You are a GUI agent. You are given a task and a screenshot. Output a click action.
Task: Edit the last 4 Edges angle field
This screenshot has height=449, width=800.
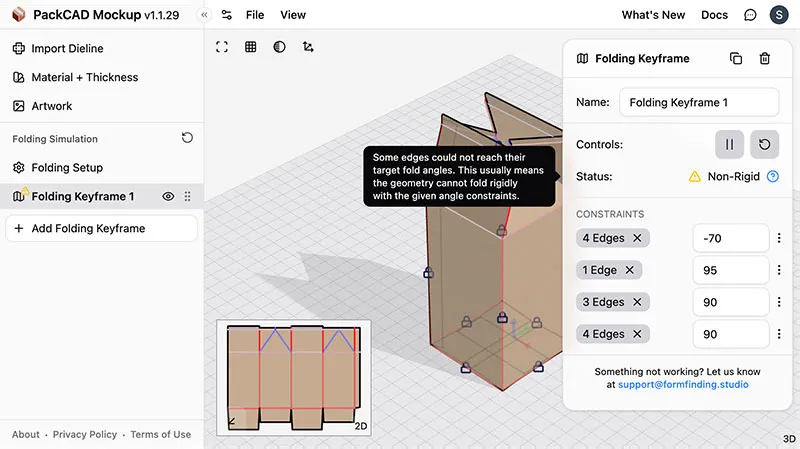[x=731, y=334]
